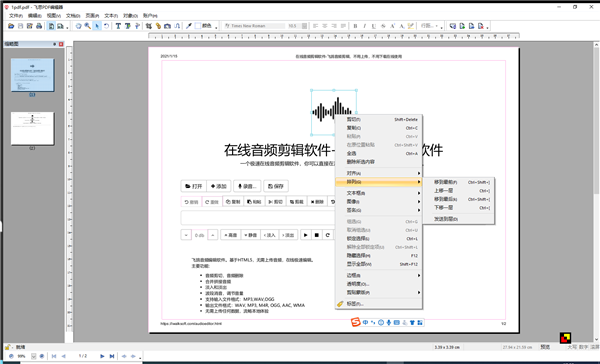This screenshot has height=364, width=600.
Task: Click the Underline U formatting icon
Action: pos(374,26)
